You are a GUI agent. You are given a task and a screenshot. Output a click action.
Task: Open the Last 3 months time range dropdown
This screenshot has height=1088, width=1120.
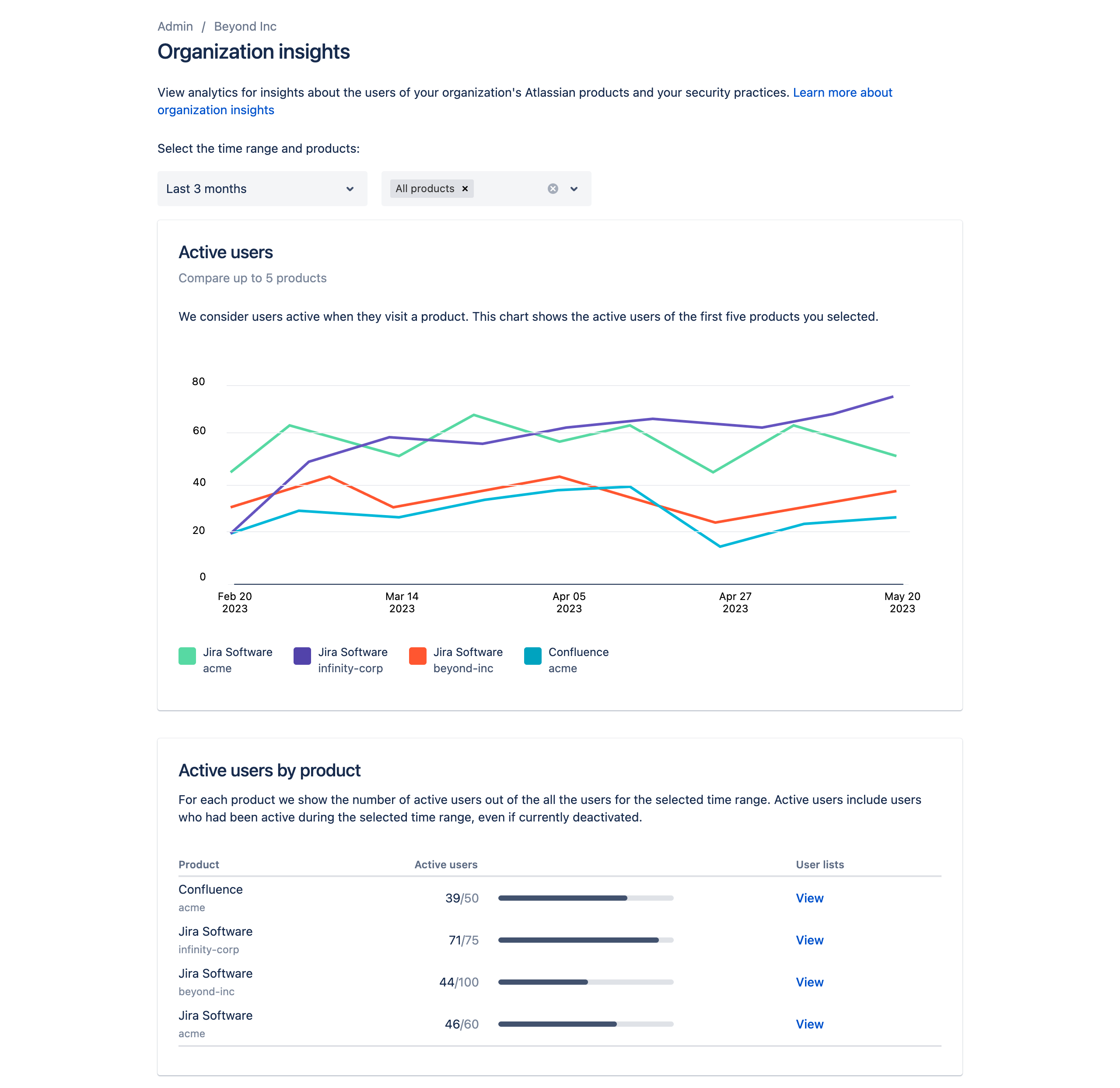[262, 189]
